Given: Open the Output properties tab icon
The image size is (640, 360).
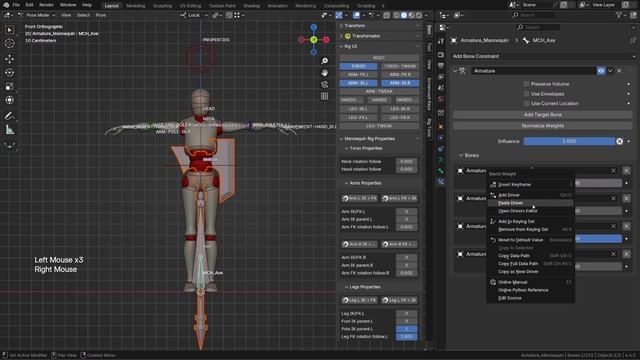Looking at the screenshot, I should click(441, 65).
